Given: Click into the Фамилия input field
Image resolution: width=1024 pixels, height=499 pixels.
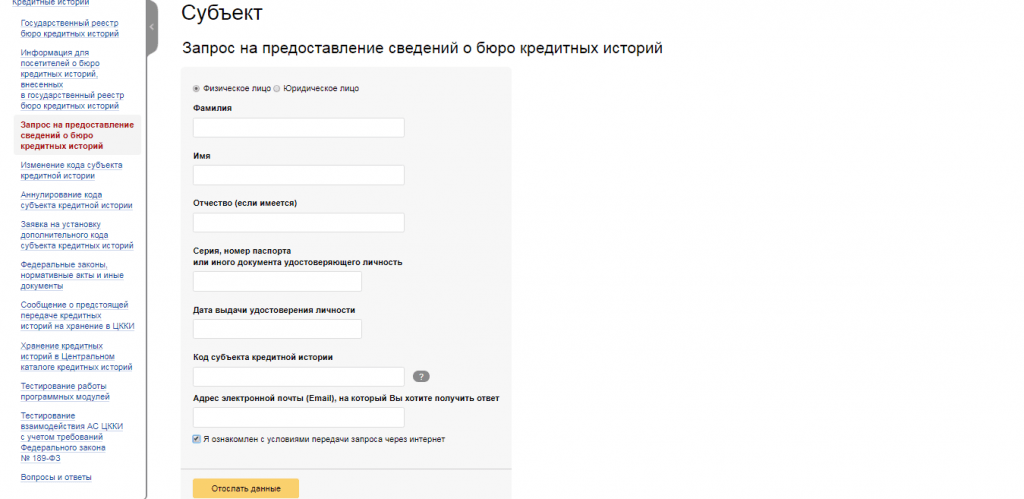Looking at the screenshot, I should click(x=298, y=127).
